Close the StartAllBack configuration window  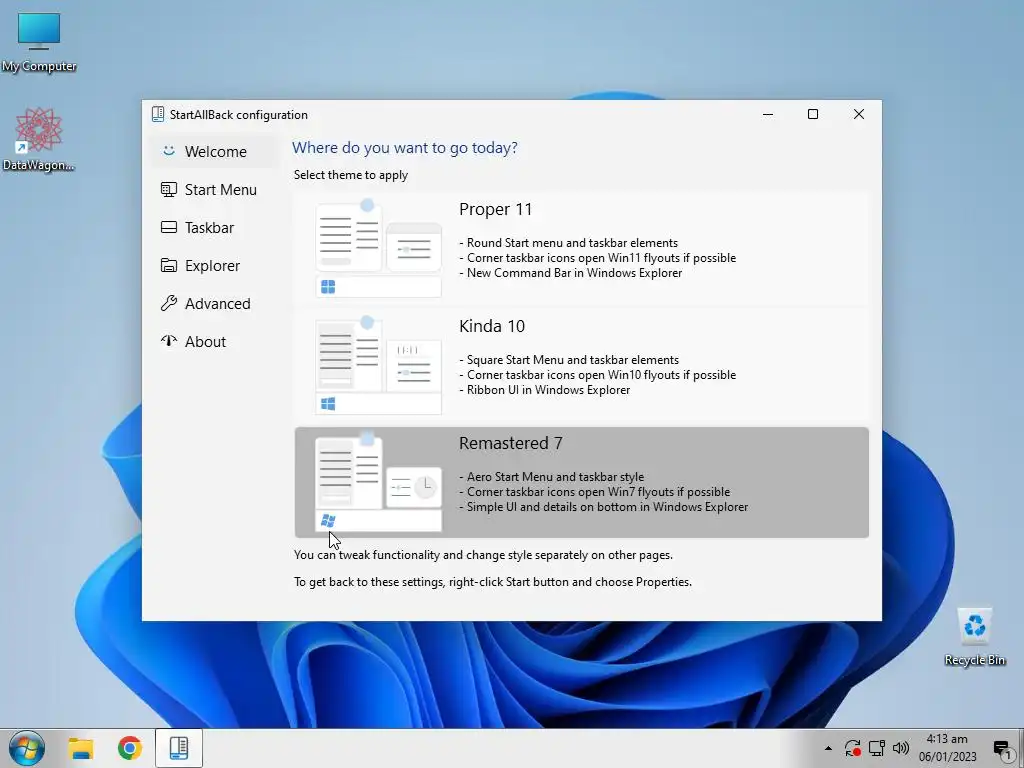click(859, 114)
